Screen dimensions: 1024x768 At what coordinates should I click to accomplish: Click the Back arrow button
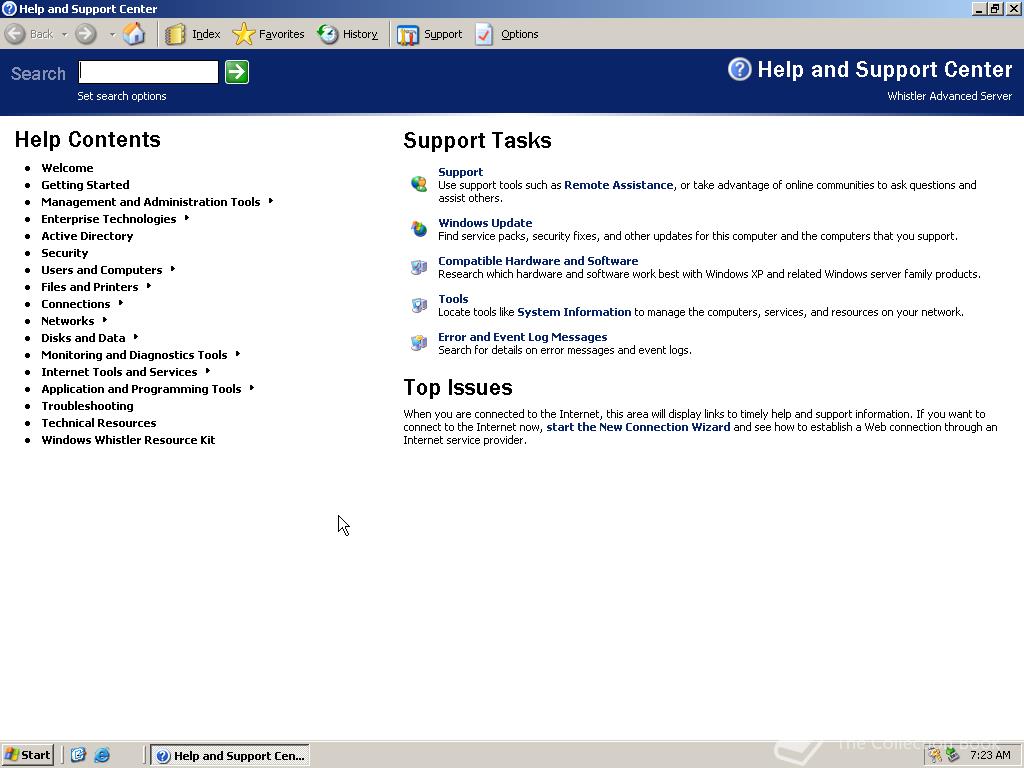click(15, 34)
